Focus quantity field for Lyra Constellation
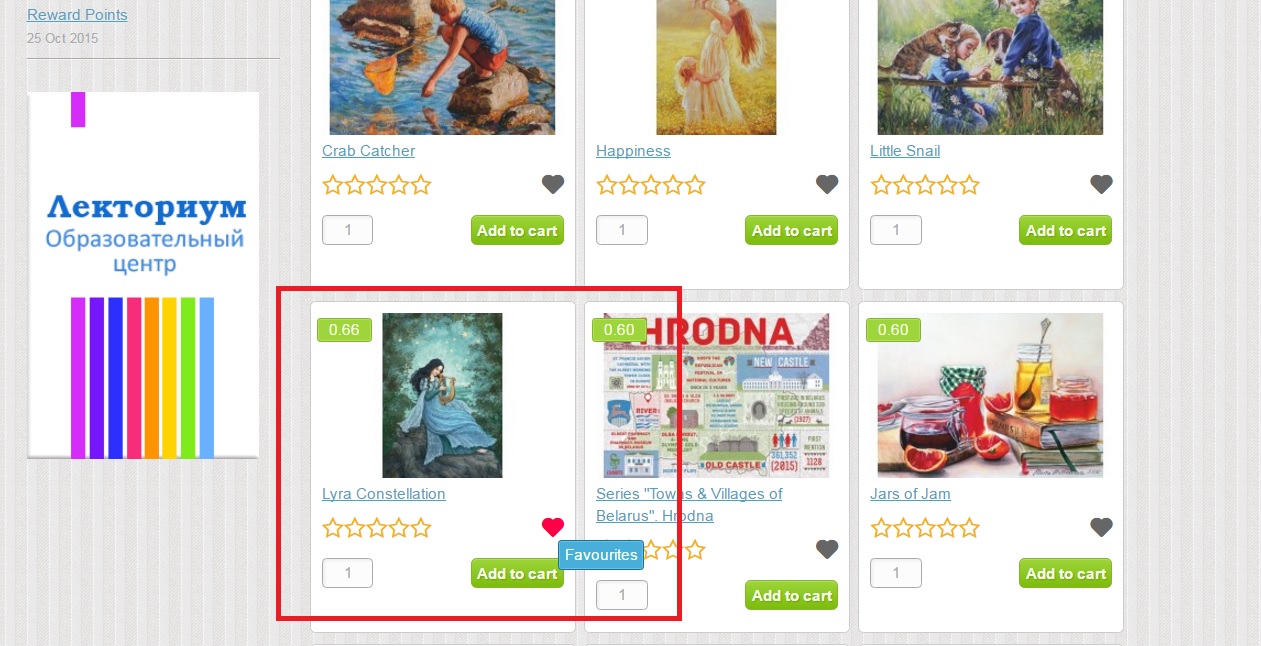Viewport: 1261px width, 646px height. click(x=347, y=573)
